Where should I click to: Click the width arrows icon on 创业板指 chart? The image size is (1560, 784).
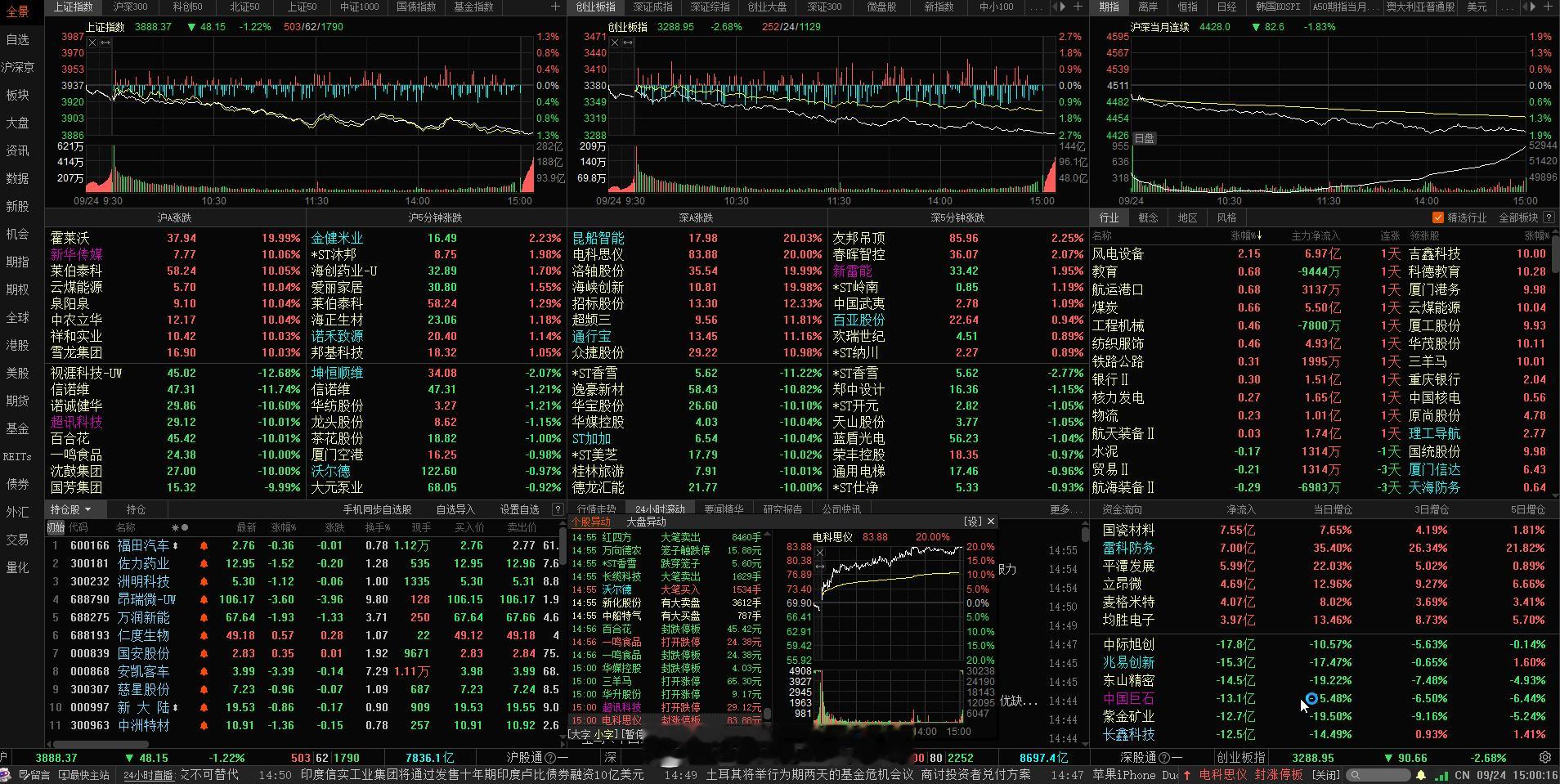pos(628,43)
